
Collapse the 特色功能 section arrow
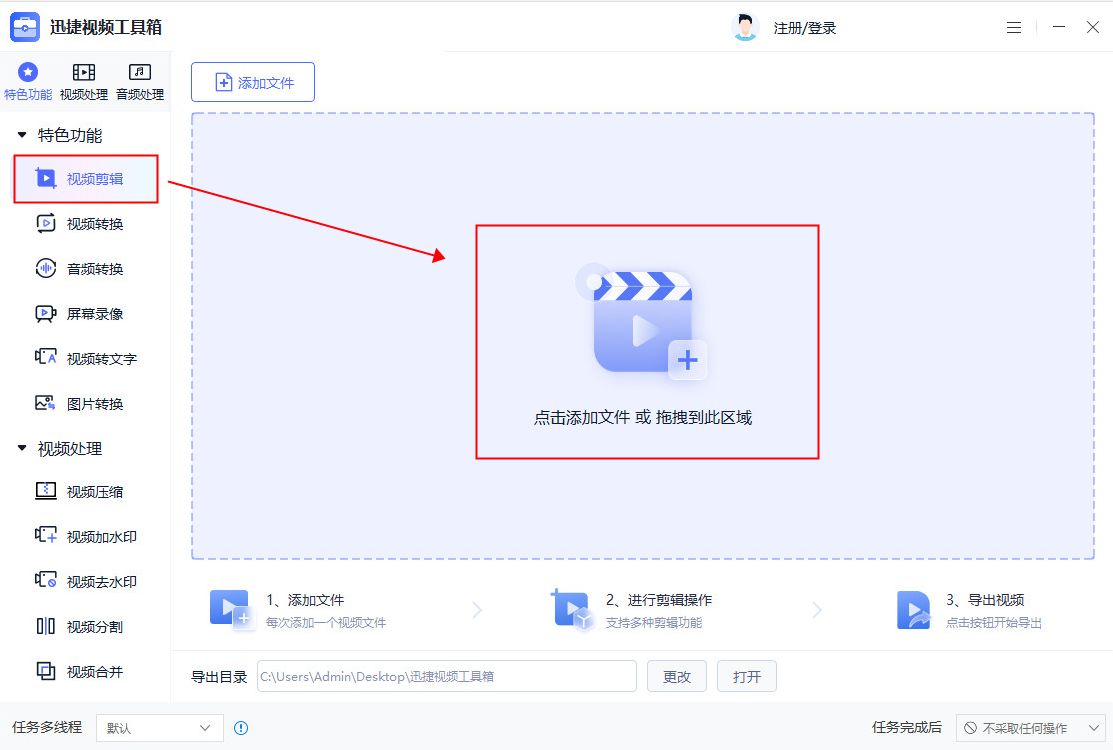[x=22, y=134]
